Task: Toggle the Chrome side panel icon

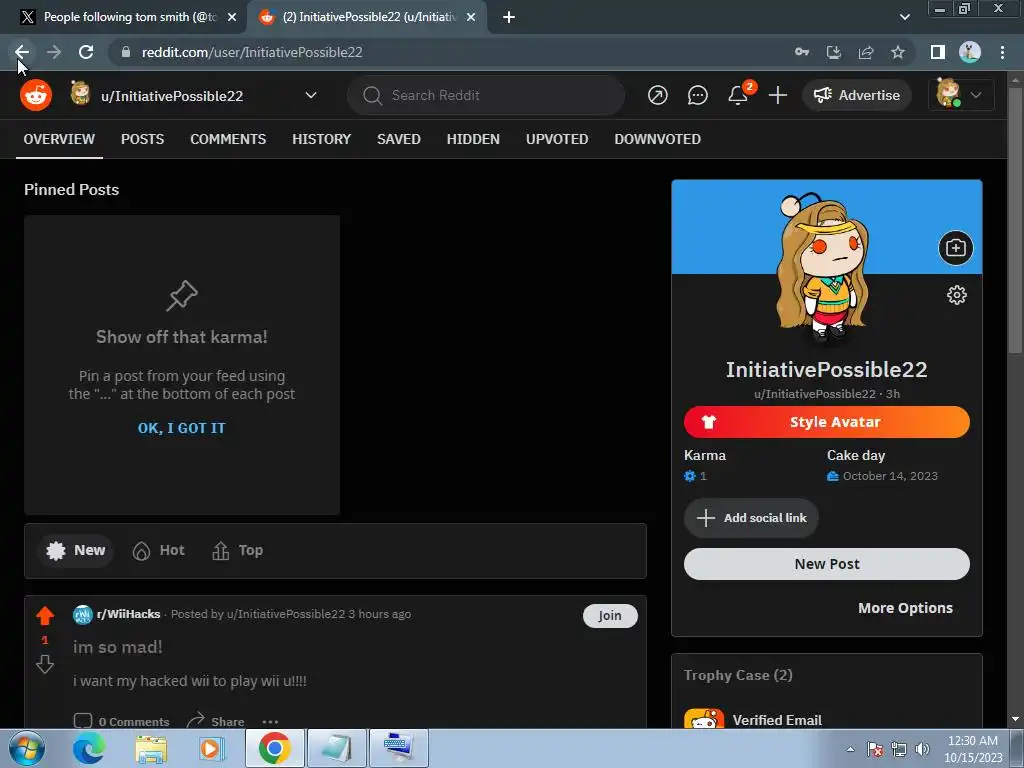Action: tap(938, 52)
